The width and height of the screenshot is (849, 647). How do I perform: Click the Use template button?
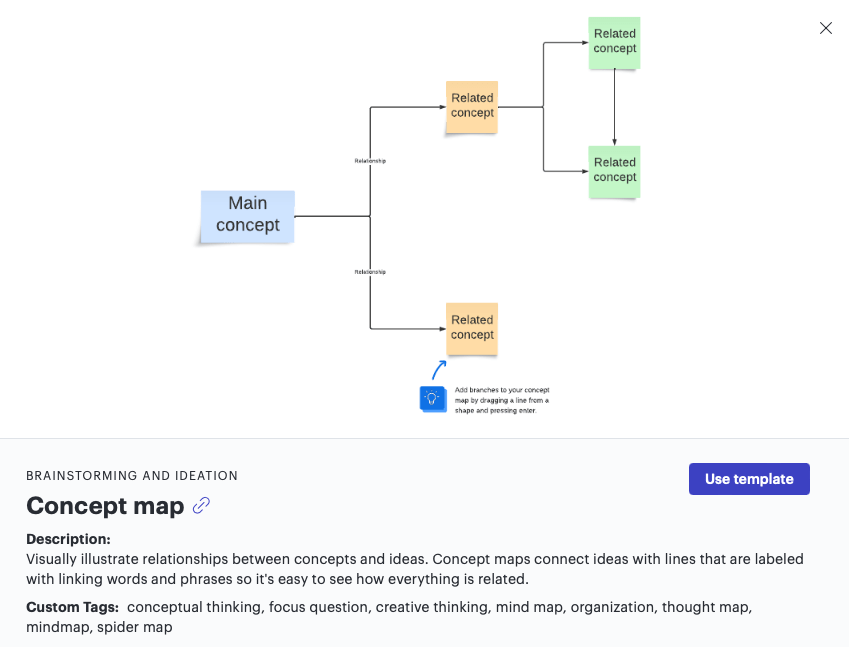point(748,478)
